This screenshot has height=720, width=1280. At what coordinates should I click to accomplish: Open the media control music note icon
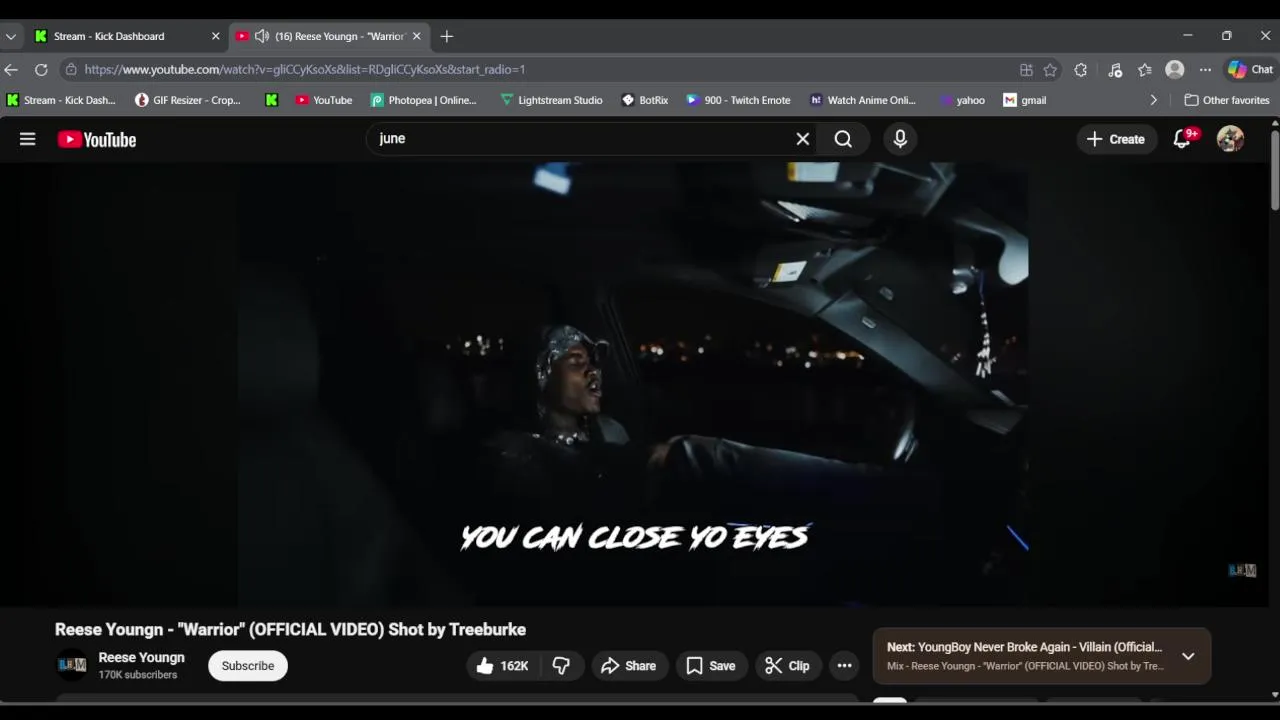[1115, 70]
